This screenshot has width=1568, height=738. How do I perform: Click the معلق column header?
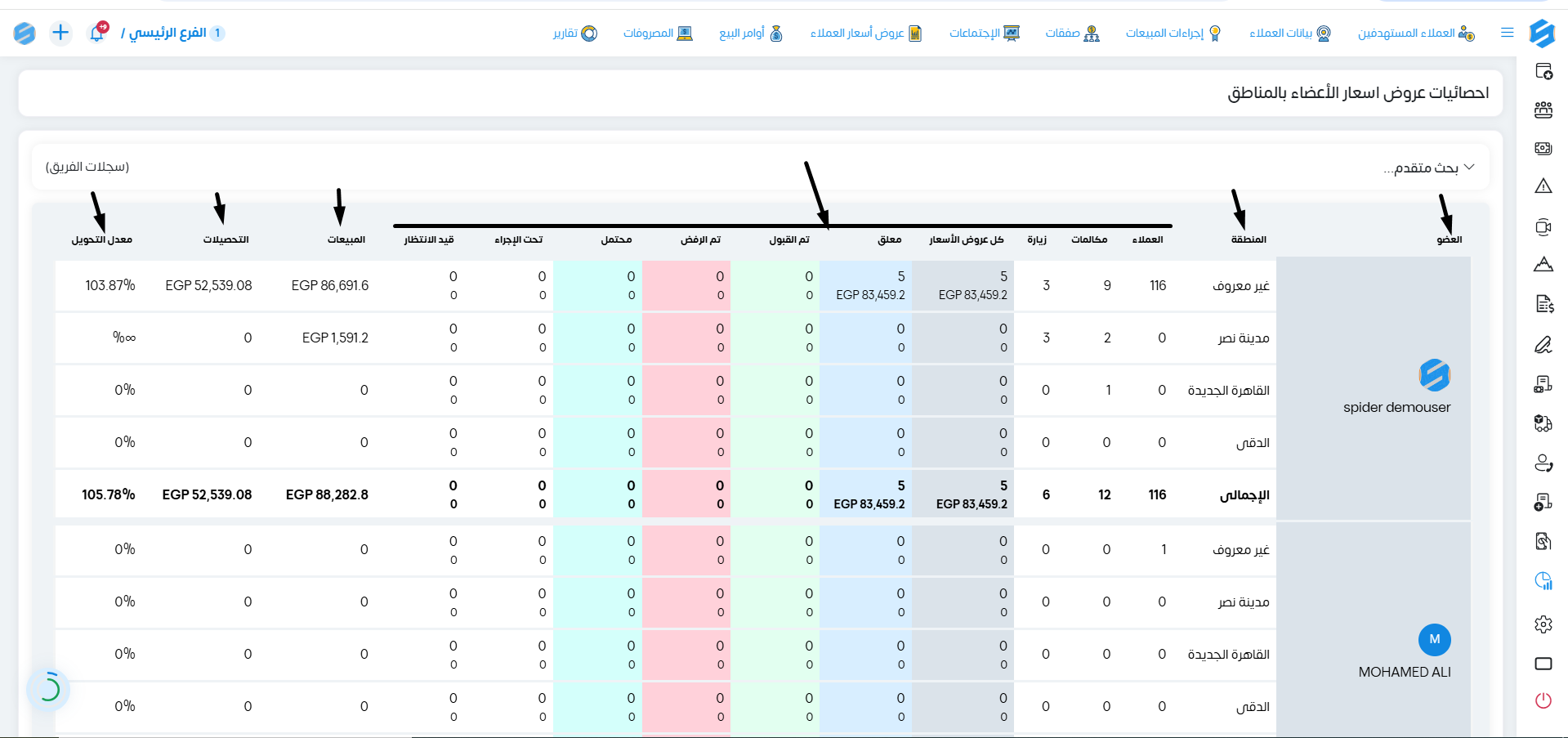pyautogui.click(x=890, y=239)
